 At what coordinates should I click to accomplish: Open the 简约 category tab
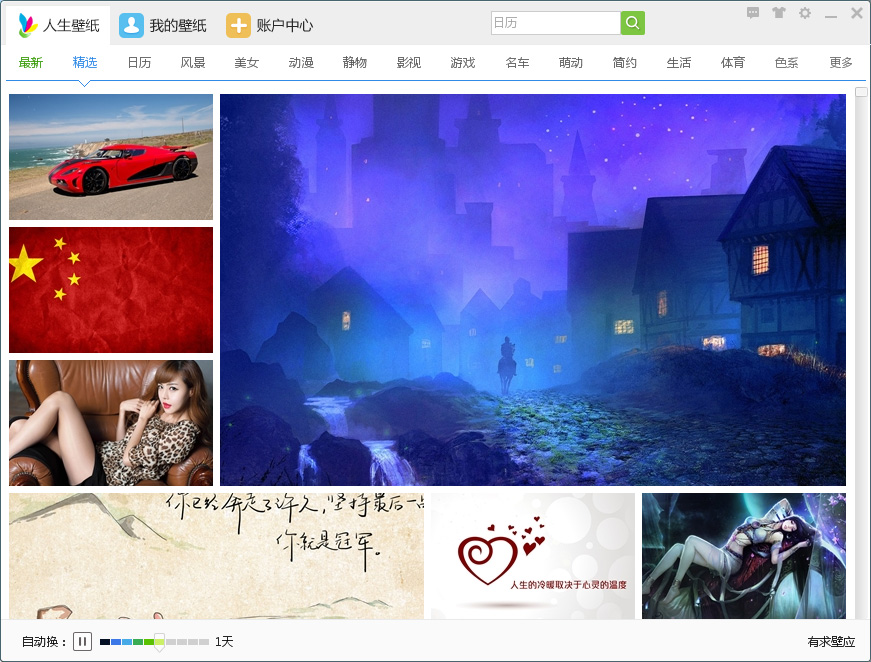625,63
